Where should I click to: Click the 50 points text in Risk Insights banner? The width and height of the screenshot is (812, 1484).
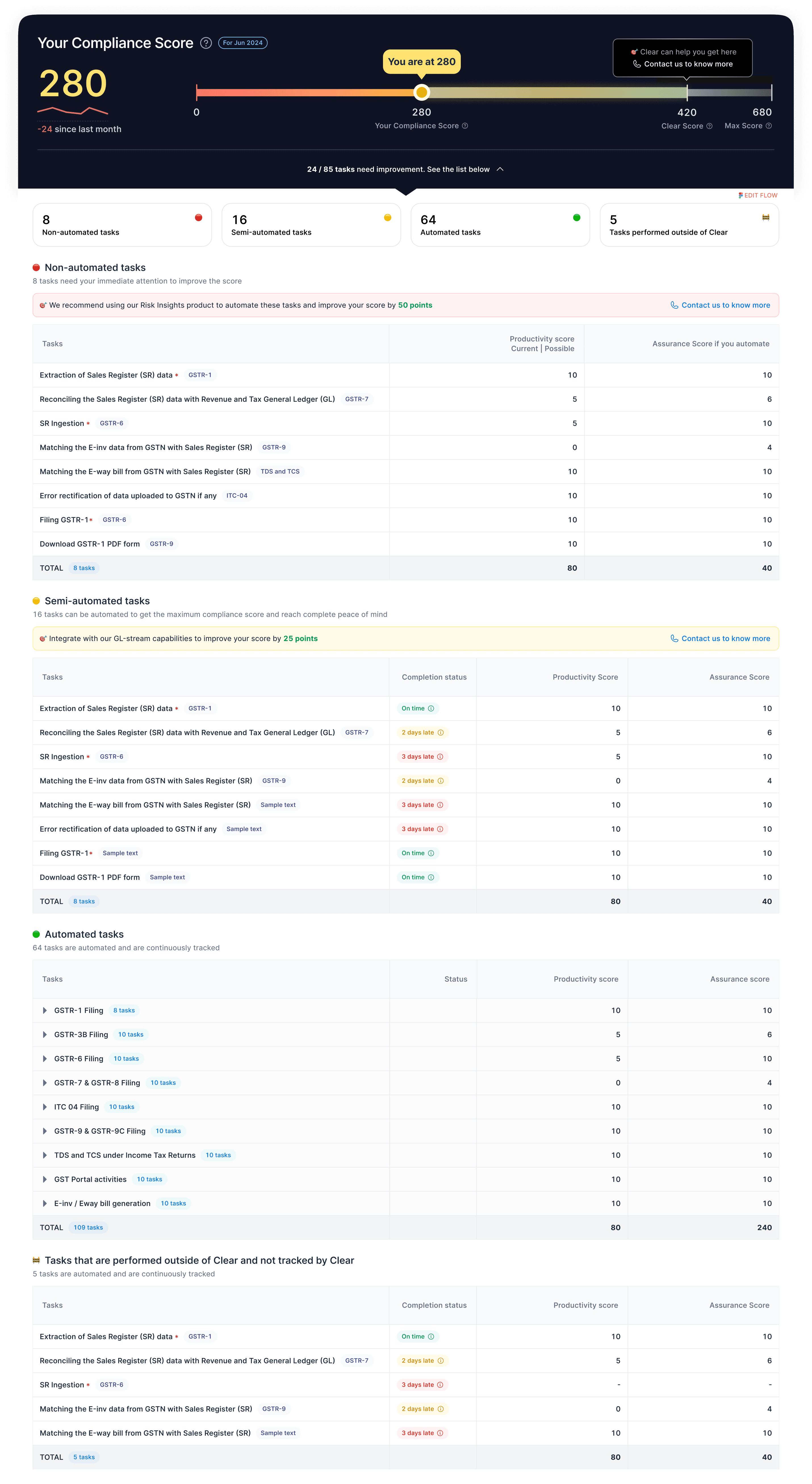(x=415, y=305)
